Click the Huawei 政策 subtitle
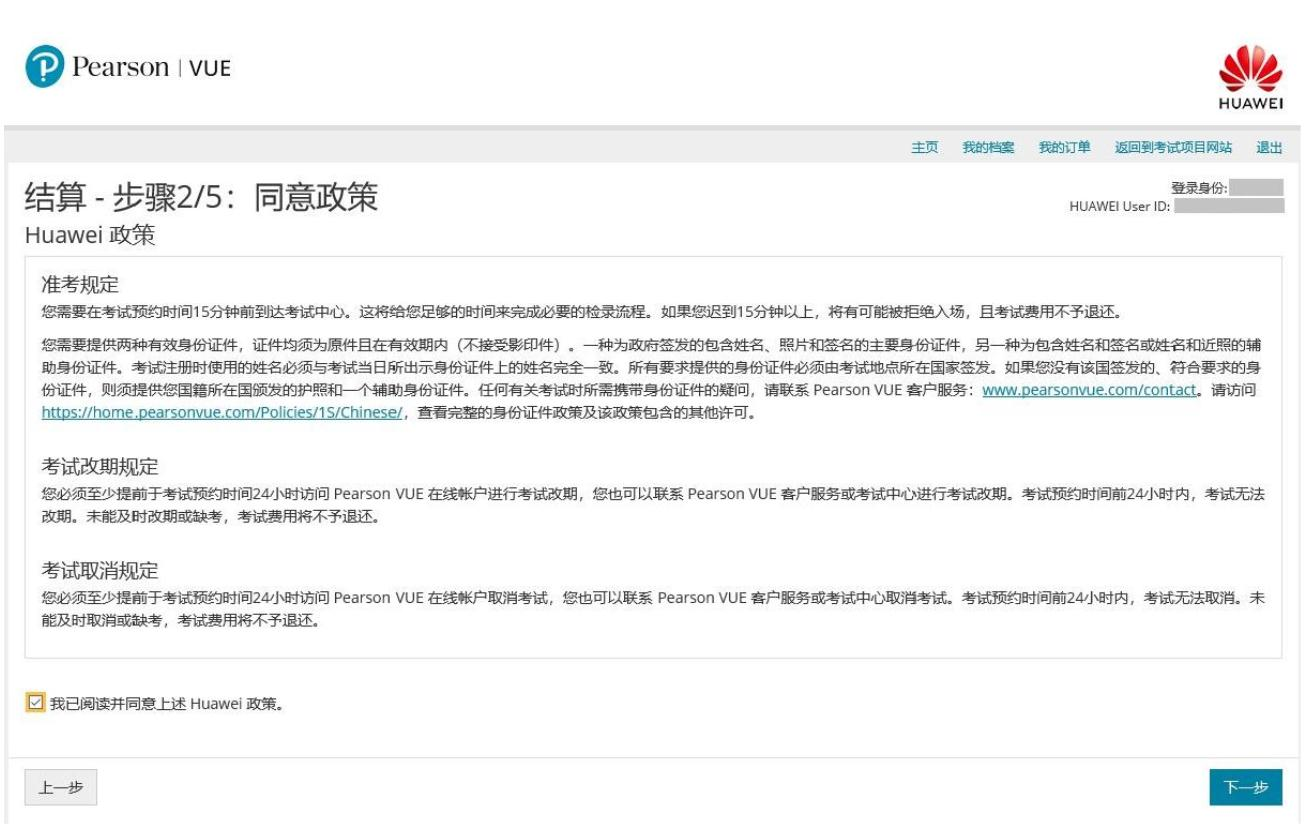Image resolution: width=1304 pixels, height=827 pixels. [90, 236]
